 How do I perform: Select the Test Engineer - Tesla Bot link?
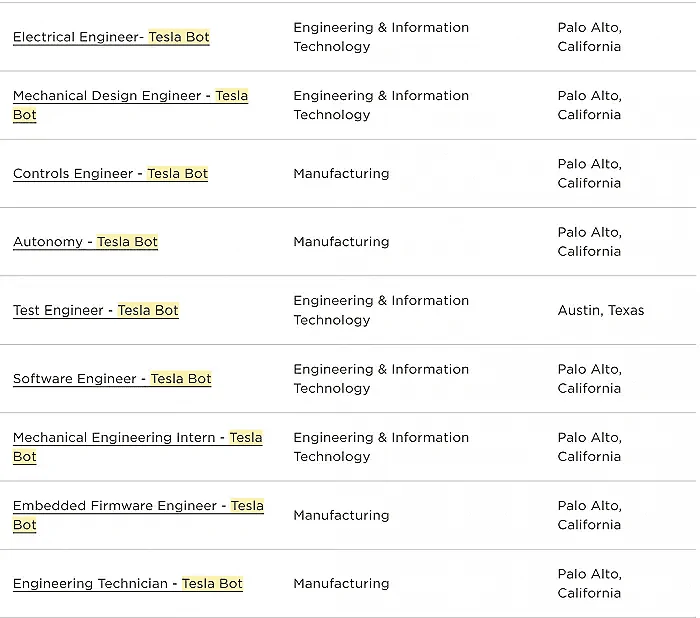[x=96, y=310]
